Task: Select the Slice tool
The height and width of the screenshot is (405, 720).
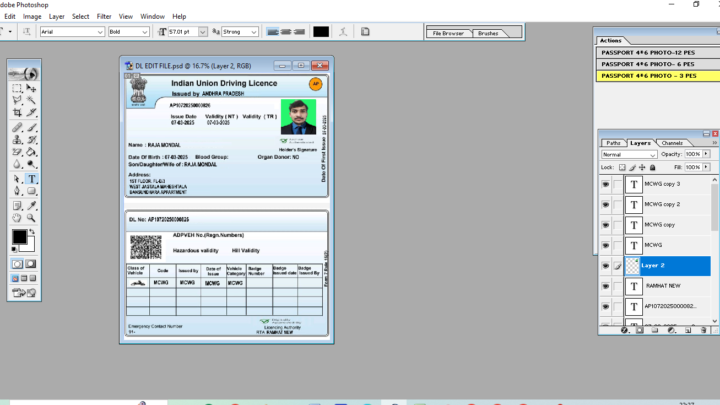Action: pos(31,112)
